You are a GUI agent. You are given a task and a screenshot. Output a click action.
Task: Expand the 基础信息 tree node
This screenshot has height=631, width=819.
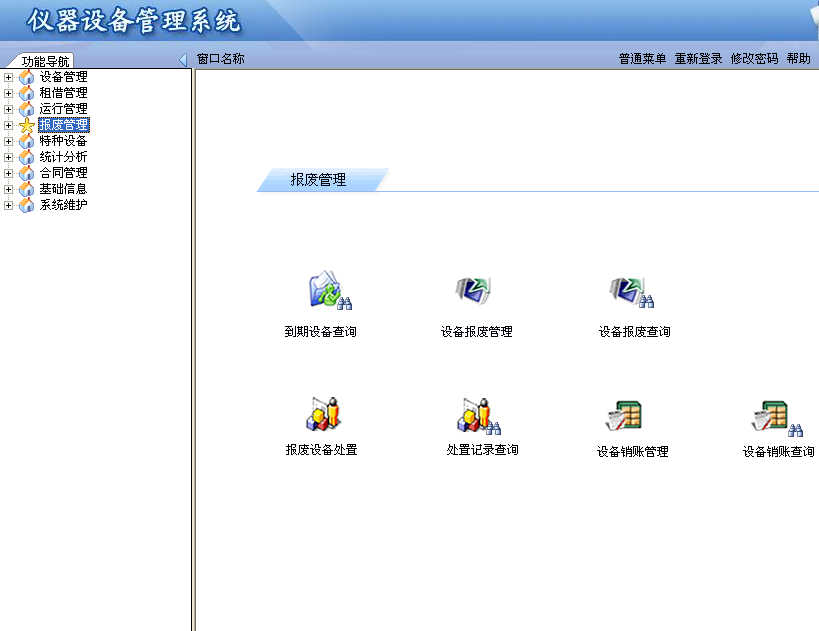[x=8, y=189]
